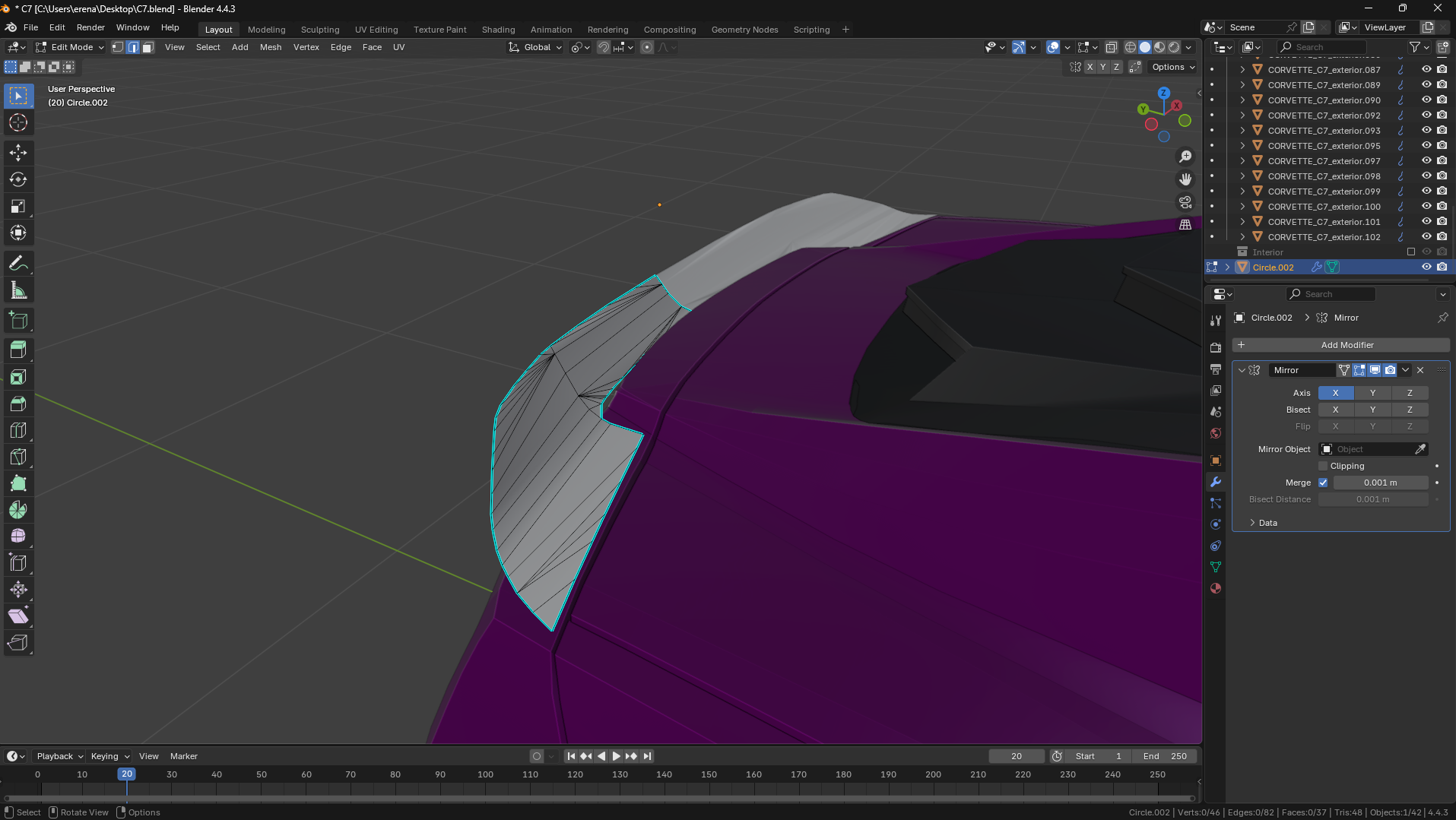Select the Inset Faces tool

coord(18,377)
